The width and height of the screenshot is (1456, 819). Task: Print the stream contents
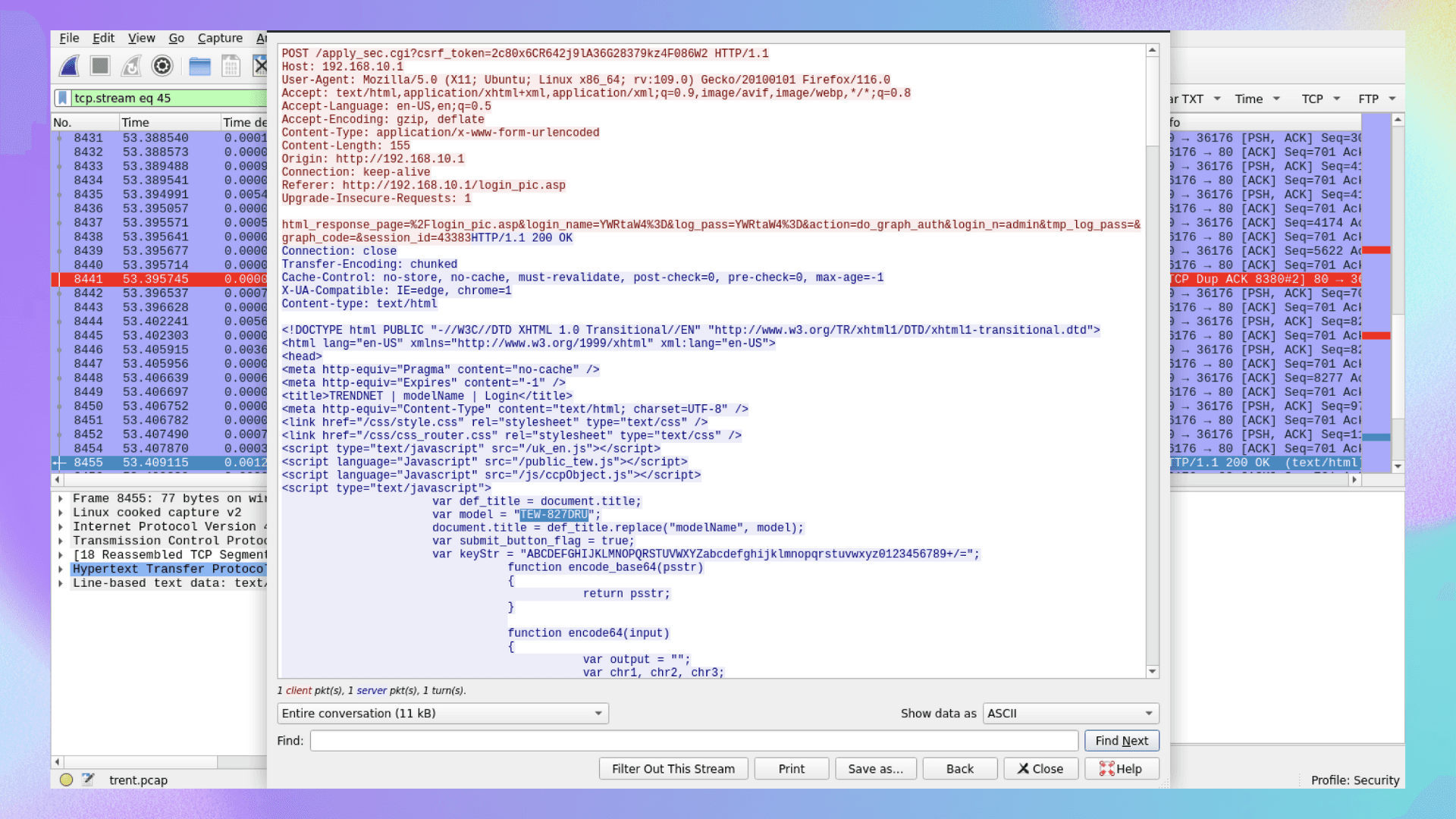point(792,769)
